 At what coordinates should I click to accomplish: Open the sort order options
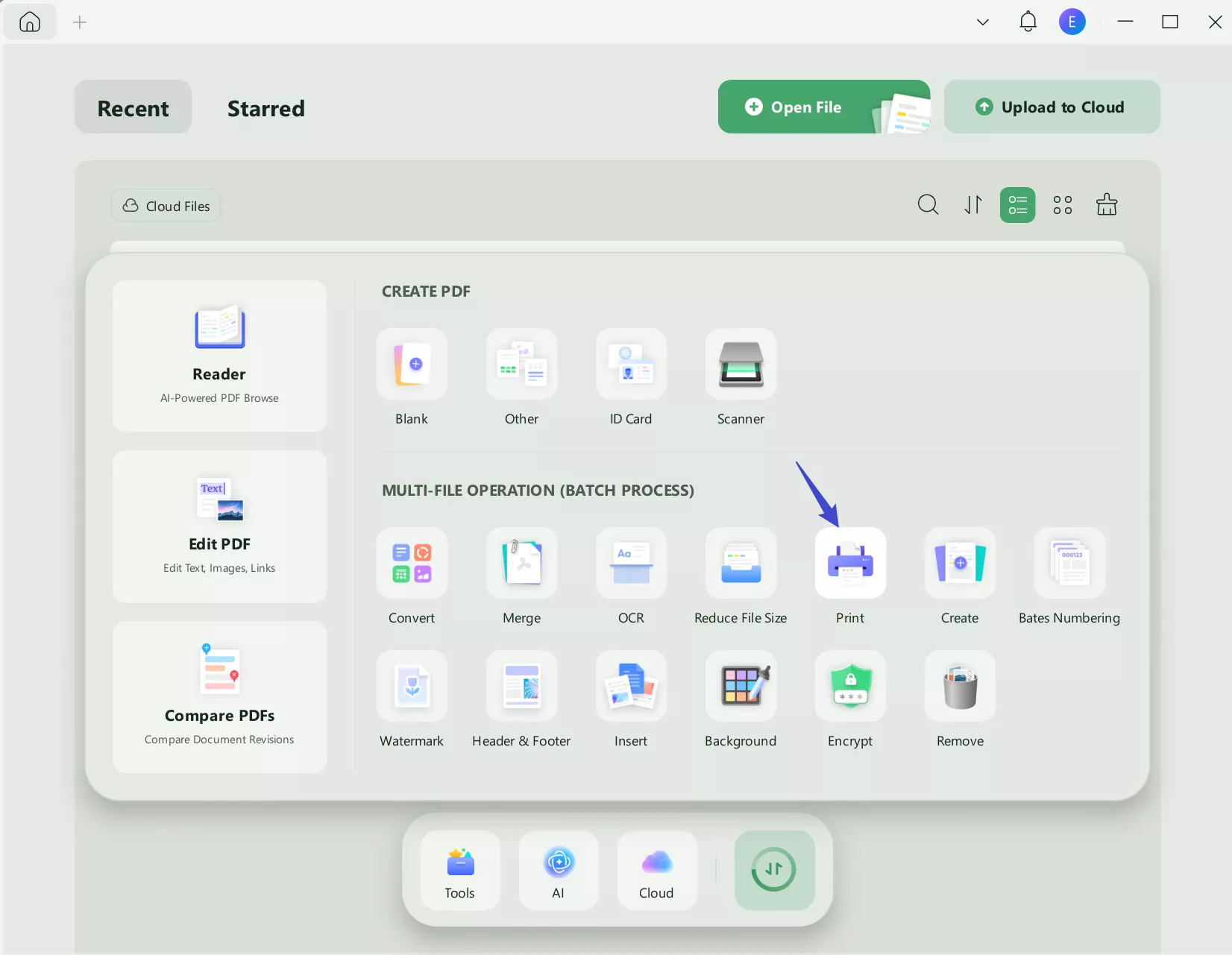(973, 205)
